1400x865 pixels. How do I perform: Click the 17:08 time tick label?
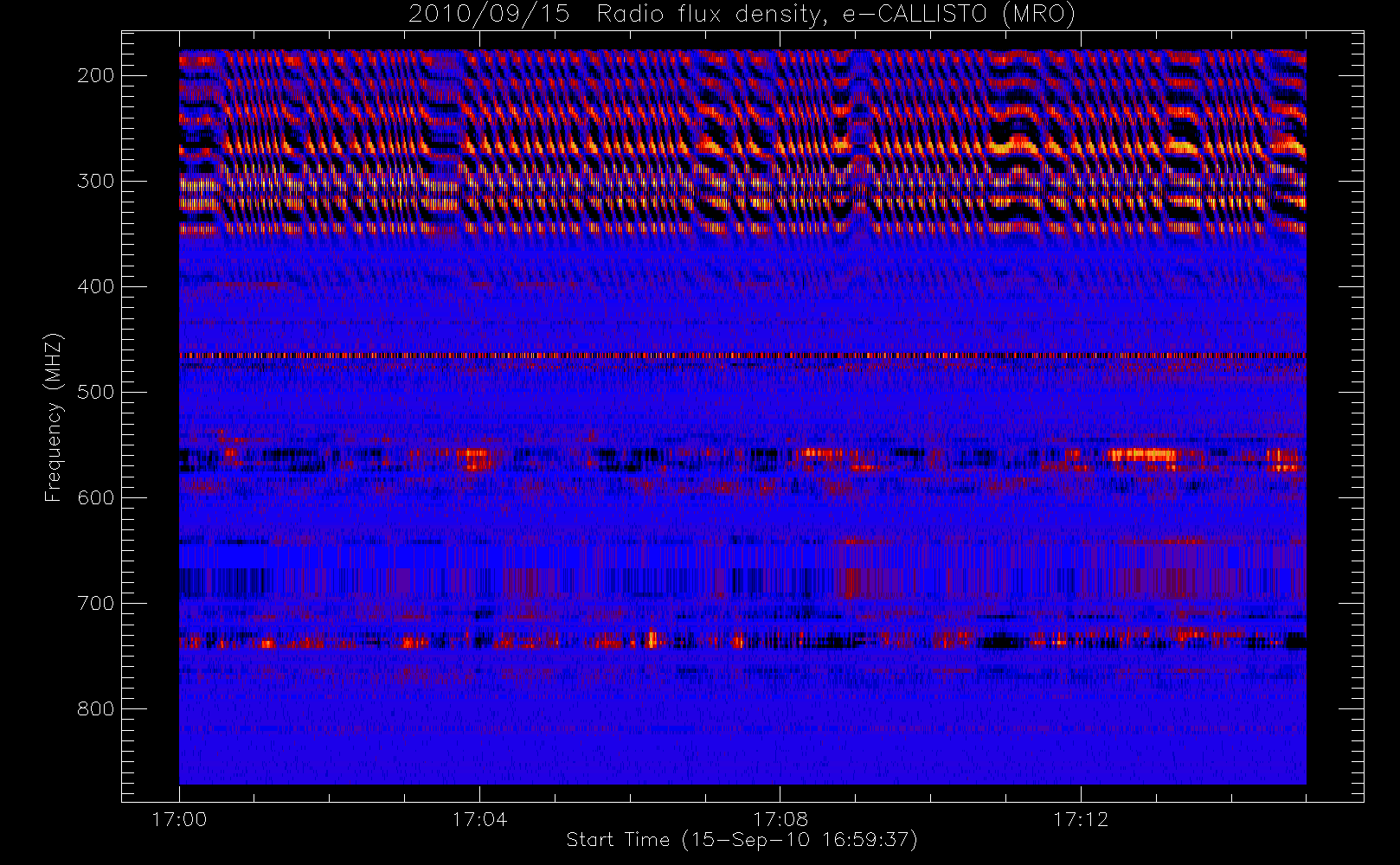coord(780,819)
